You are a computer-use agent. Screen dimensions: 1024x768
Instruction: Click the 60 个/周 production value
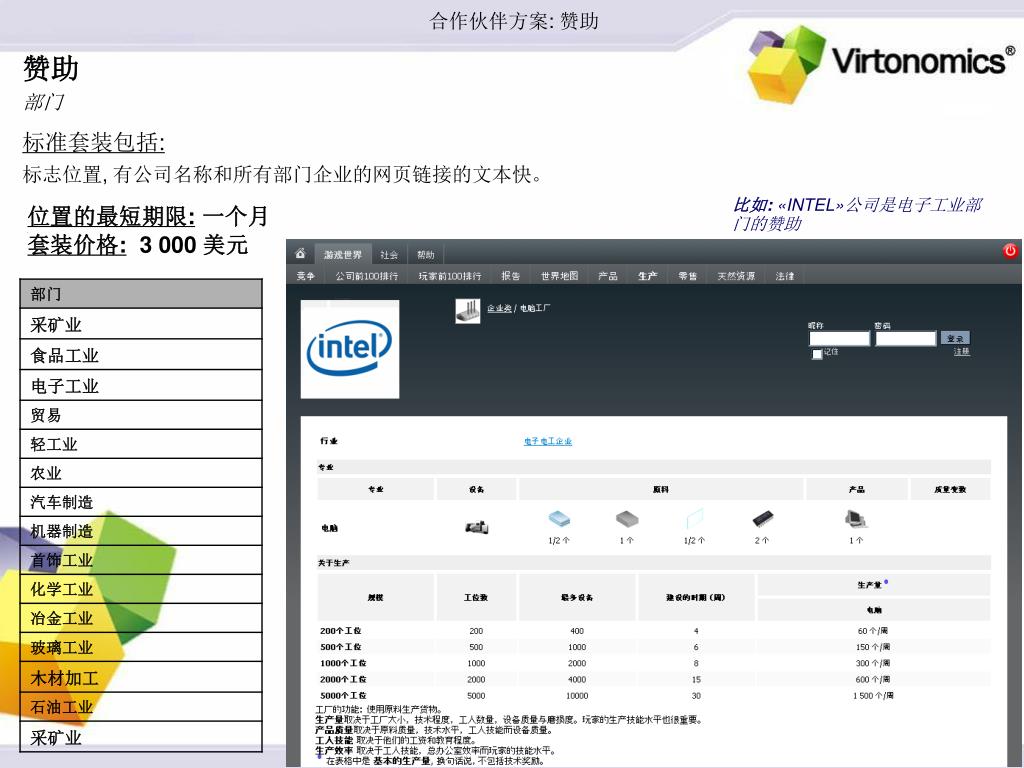(x=872, y=631)
